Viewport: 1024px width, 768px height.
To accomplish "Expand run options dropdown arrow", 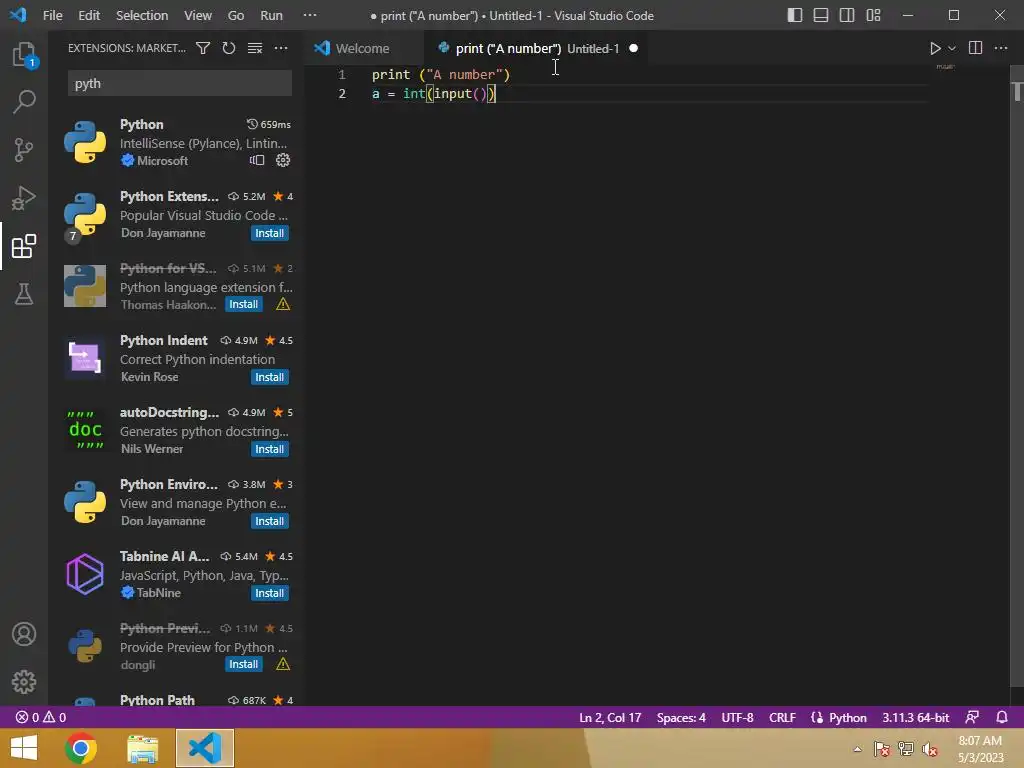I will point(952,48).
